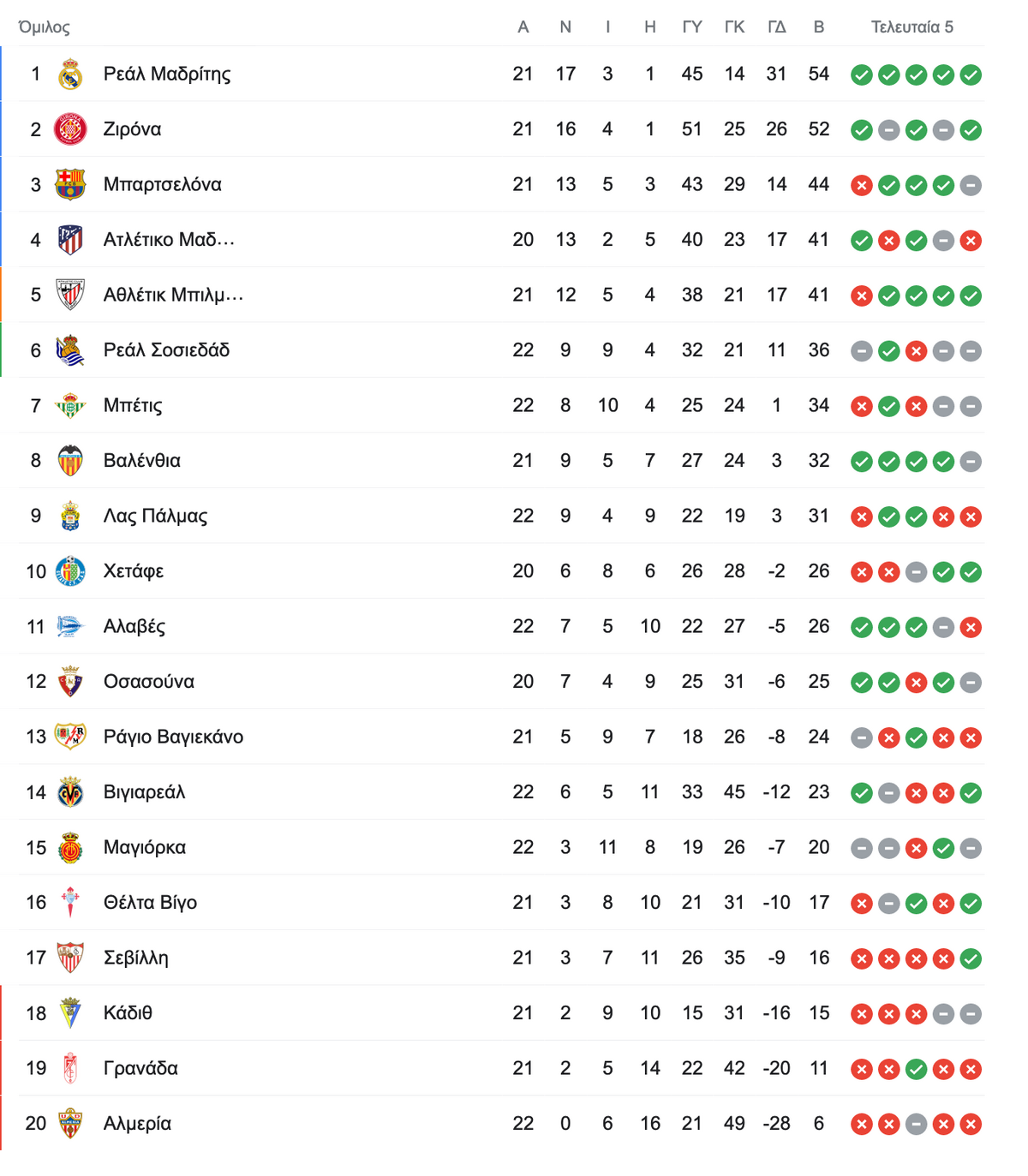1028x1176 pixels.
Task: Click the Τελευταία 5 column header
Action: click(912, 27)
